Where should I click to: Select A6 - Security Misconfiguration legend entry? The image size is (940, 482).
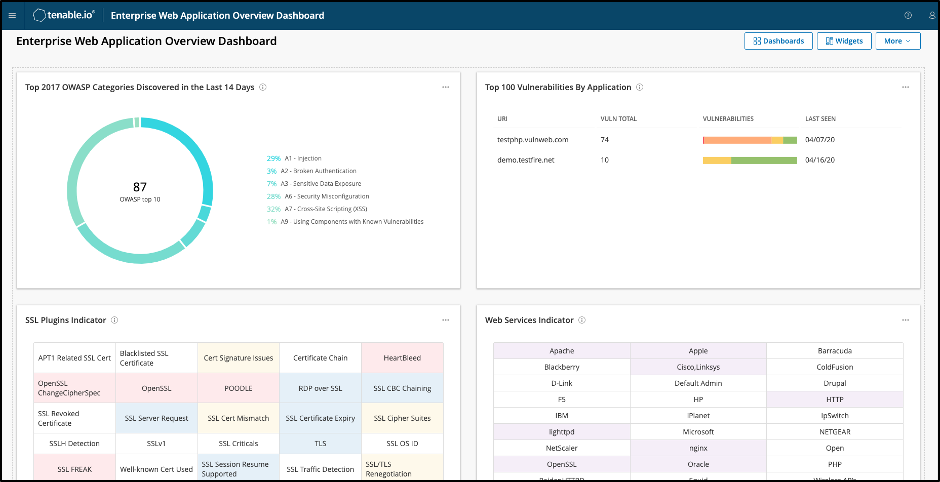click(x=318, y=196)
